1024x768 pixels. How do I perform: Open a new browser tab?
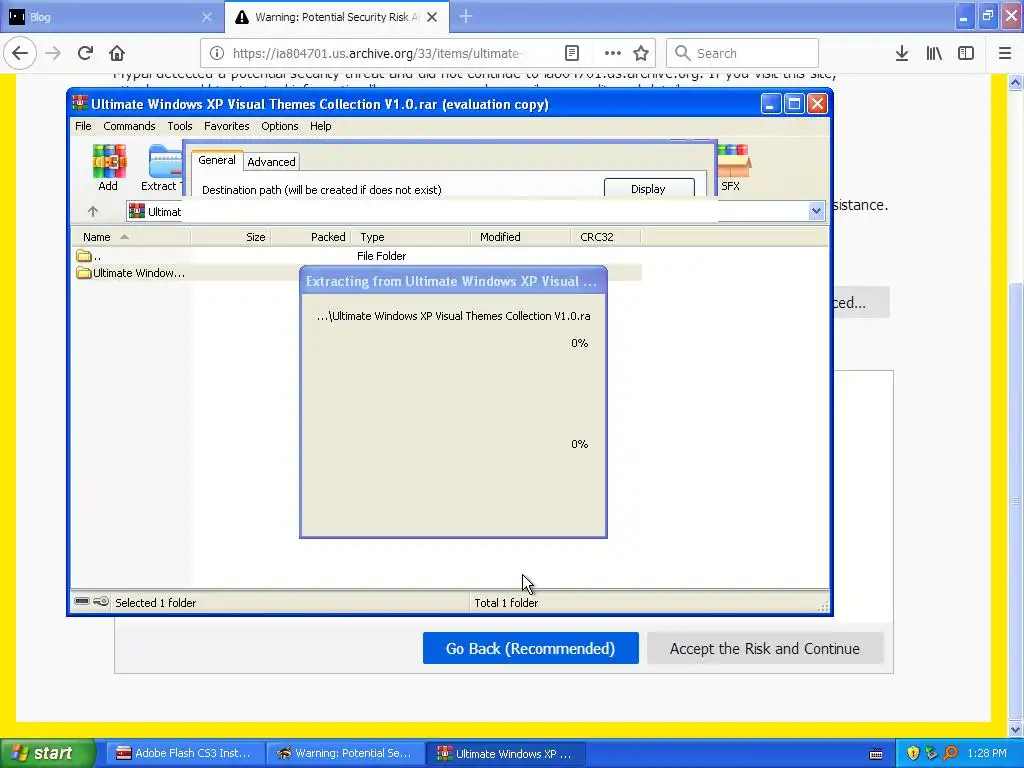click(466, 16)
